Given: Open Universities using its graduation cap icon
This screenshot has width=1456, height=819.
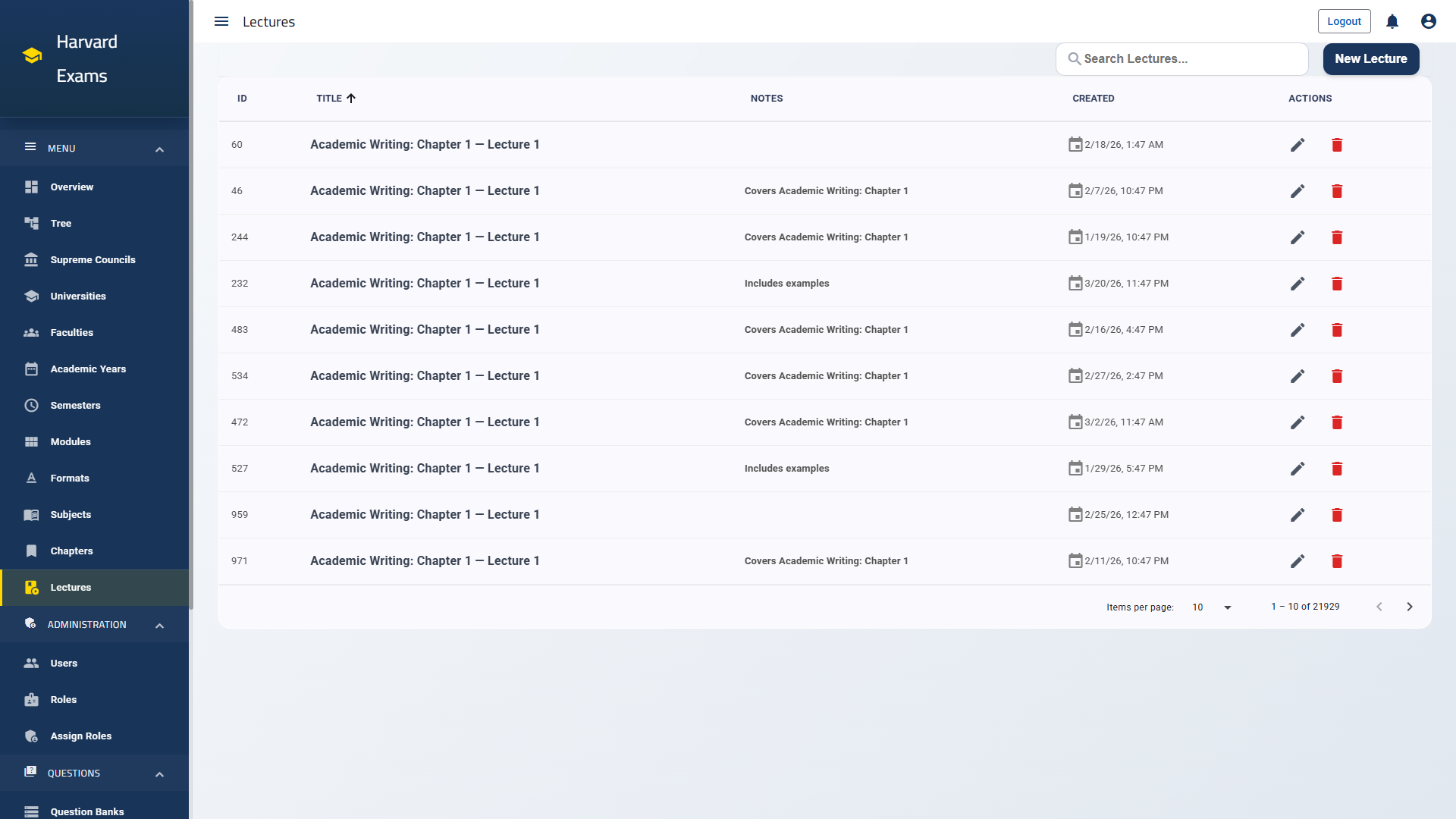Looking at the screenshot, I should pos(31,296).
